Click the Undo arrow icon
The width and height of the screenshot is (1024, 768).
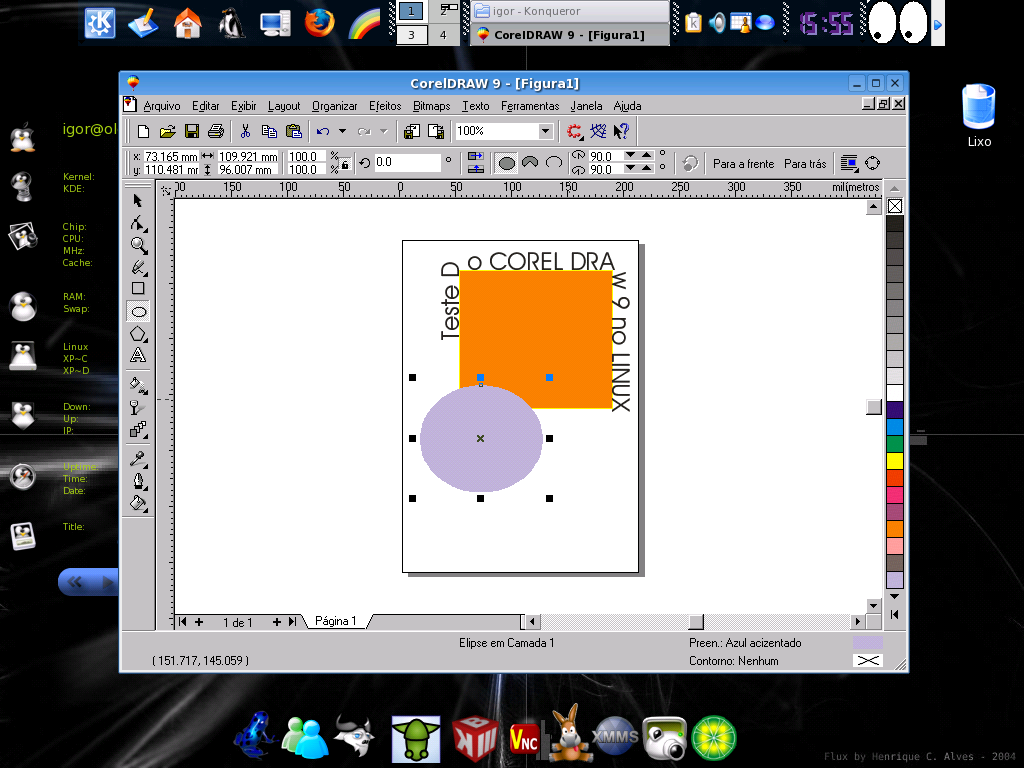tap(323, 131)
